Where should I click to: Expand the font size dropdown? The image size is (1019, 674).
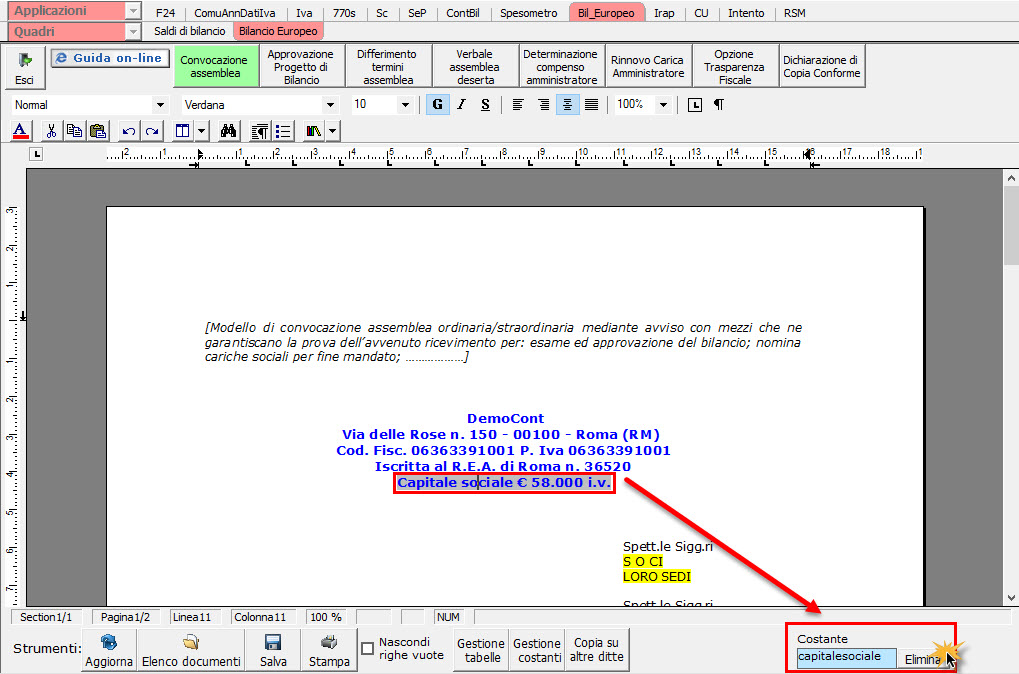click(x=405, y=105)
